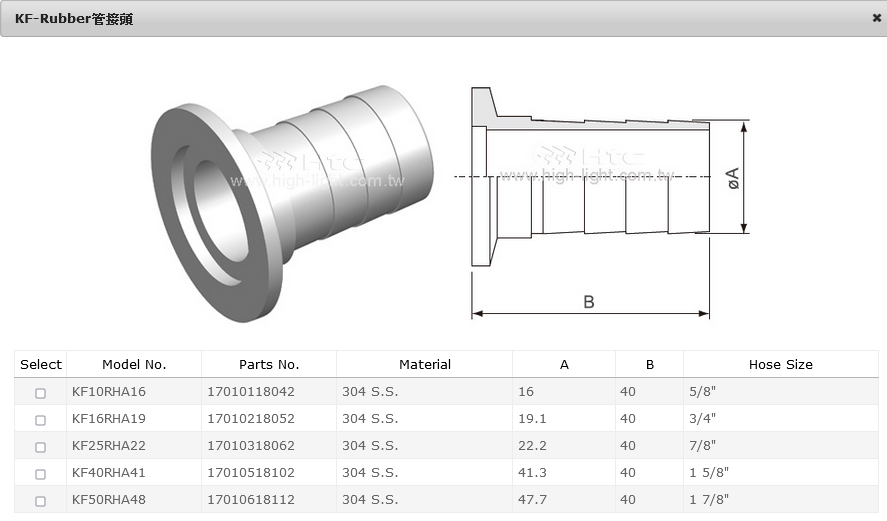The width and height of the screenshot is (887, 521).
Task: Tick the checkbox for KF10RHA16
Action: pos(40,393)
